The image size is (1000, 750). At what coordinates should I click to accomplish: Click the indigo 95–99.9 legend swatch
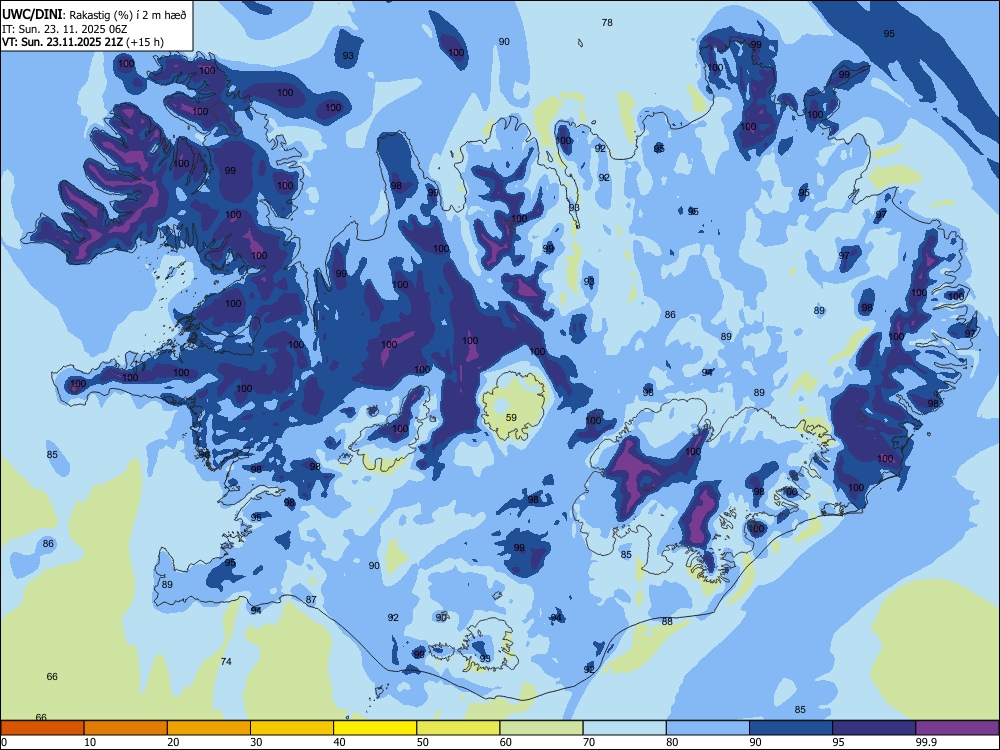click(x=874, y=728)
